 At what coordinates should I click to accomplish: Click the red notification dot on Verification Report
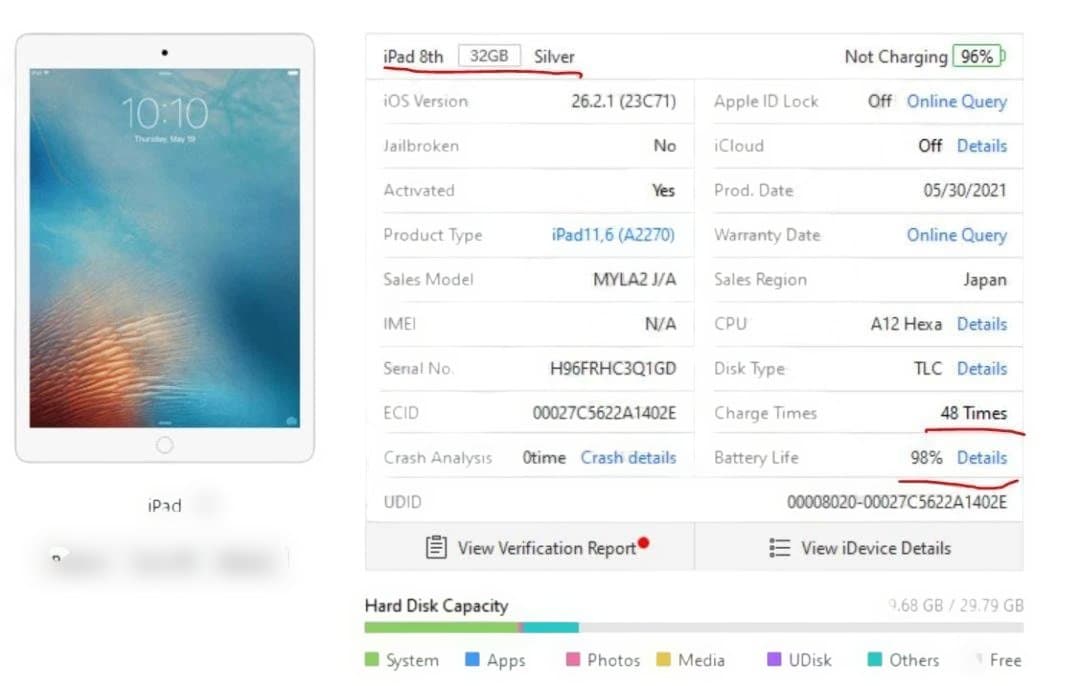tap(644, 541)
